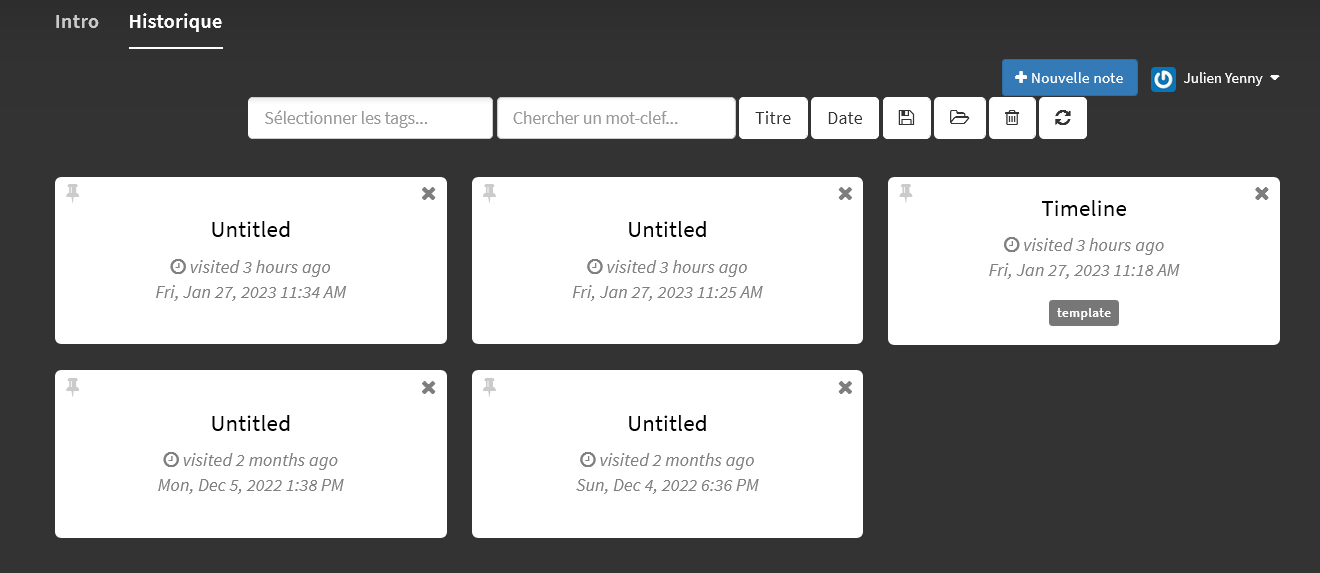Screen dimensions: 1320x573
Task: Click the open folder icon in toolbar
Action: click(960, 118)
